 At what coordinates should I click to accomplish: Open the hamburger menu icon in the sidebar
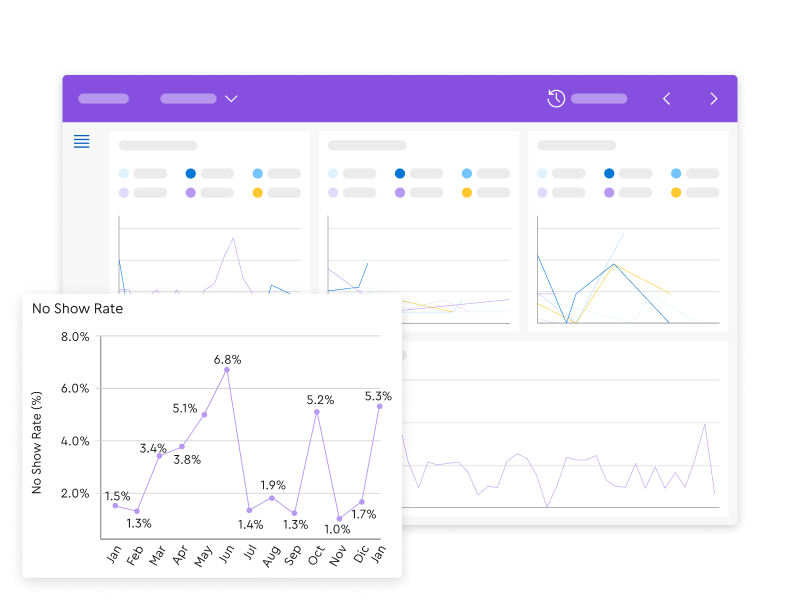(82, 141)
